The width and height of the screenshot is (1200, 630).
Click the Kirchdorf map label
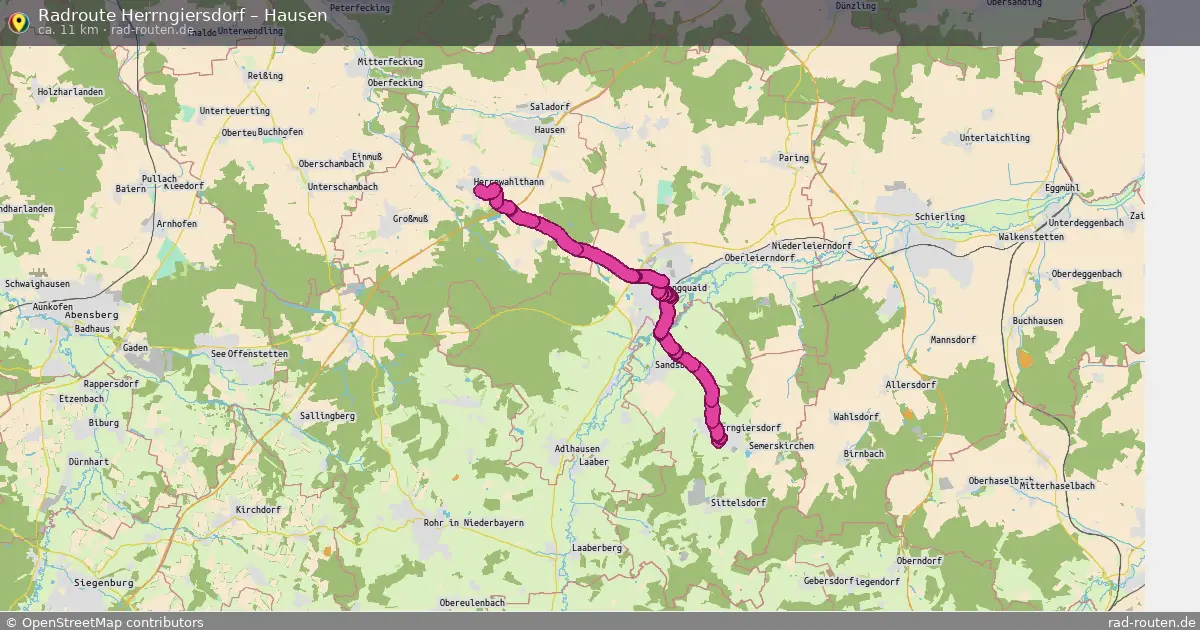coord(258,509)
